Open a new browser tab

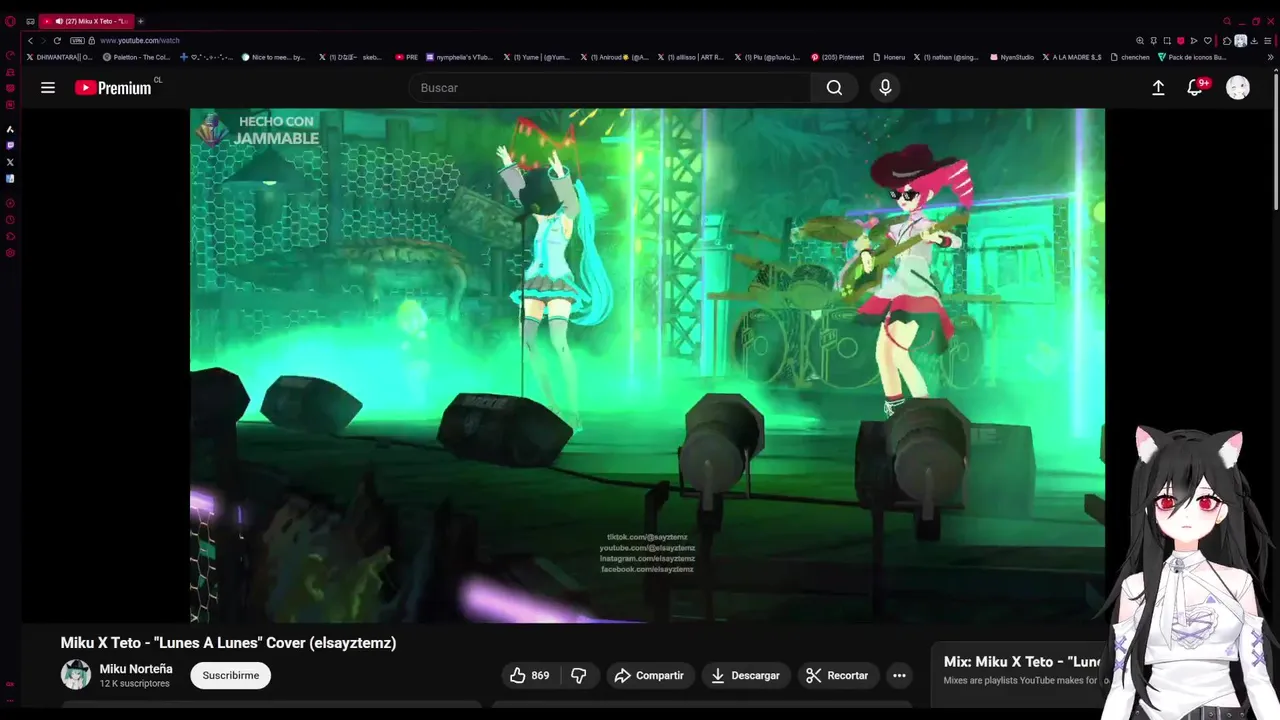(x=141, y=21)
